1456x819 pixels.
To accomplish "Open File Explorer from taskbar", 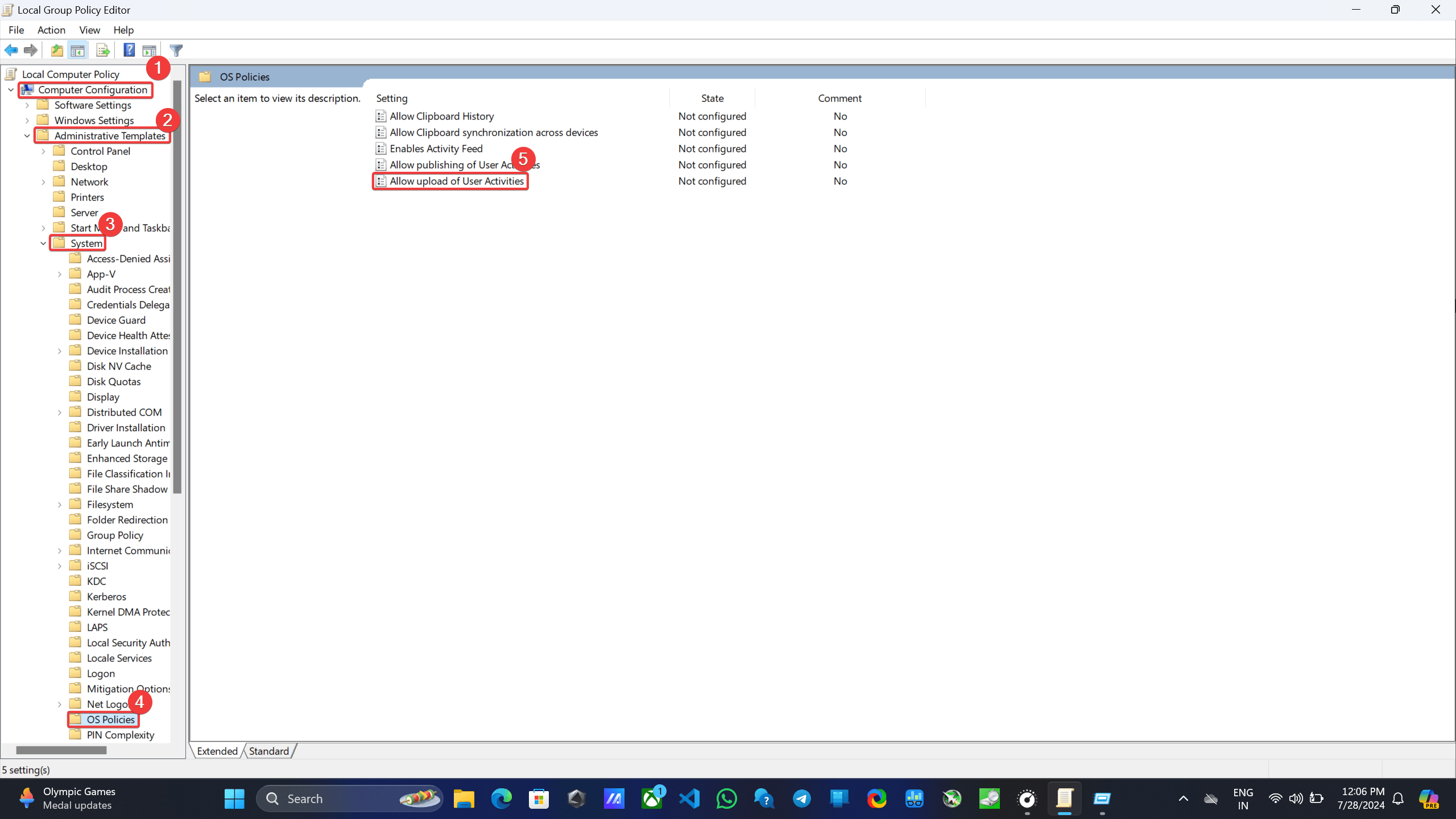I will (x=464, y=799).
